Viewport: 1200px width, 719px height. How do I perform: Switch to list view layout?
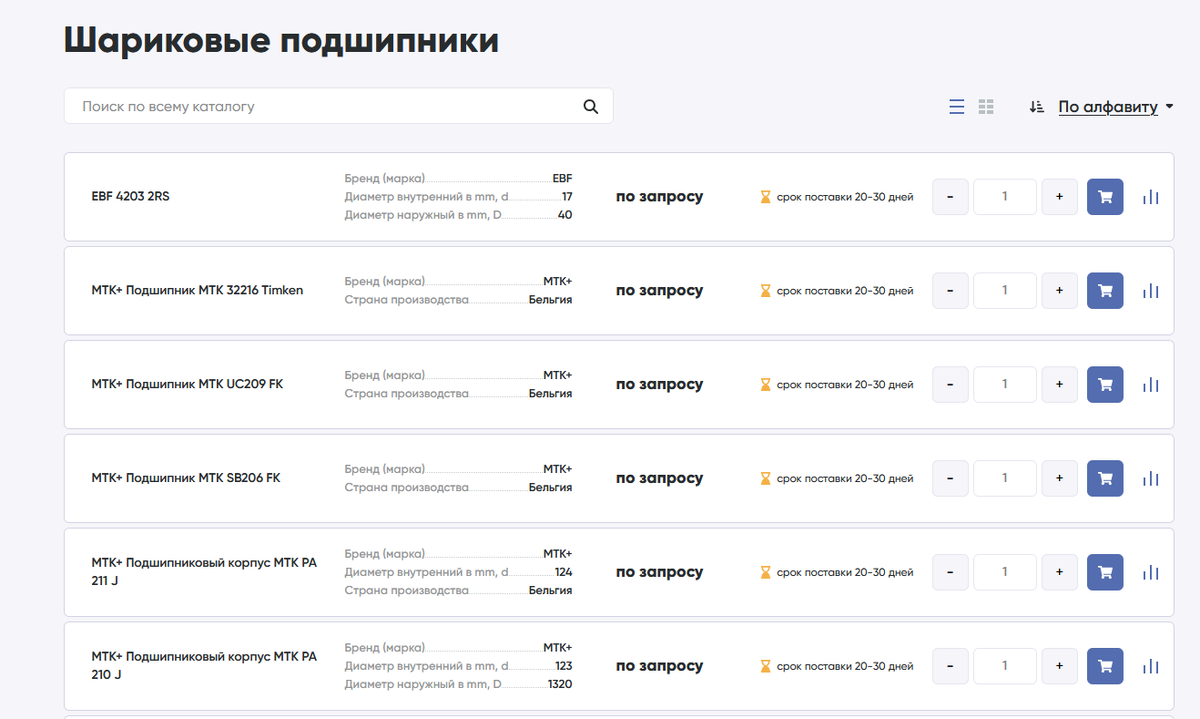[957, 107]
